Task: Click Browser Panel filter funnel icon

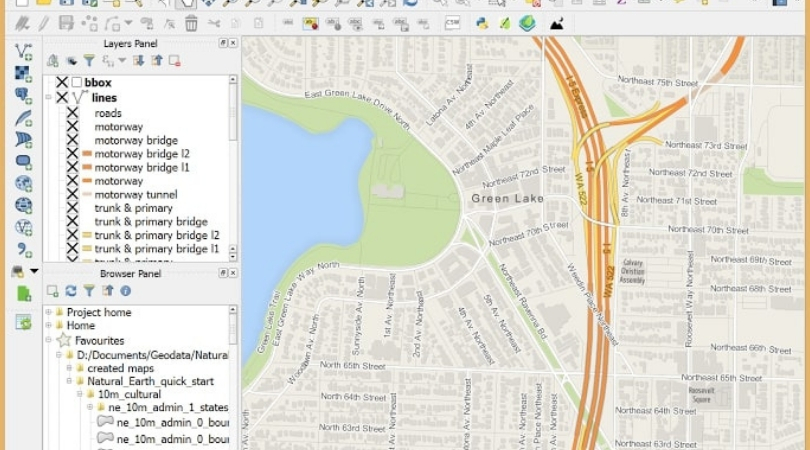Action: 89,291
